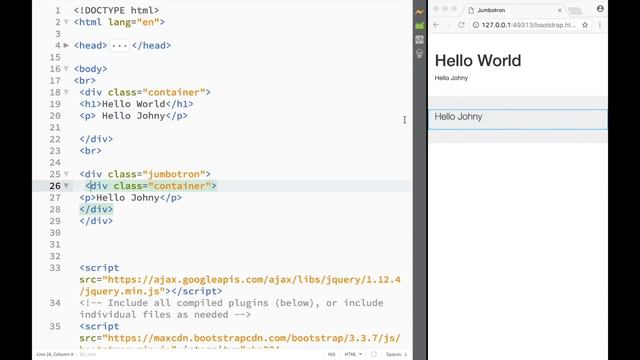Click the lightbulb icon in Brackets sidebar
640x360 pixels.
(x=420, y=53)
